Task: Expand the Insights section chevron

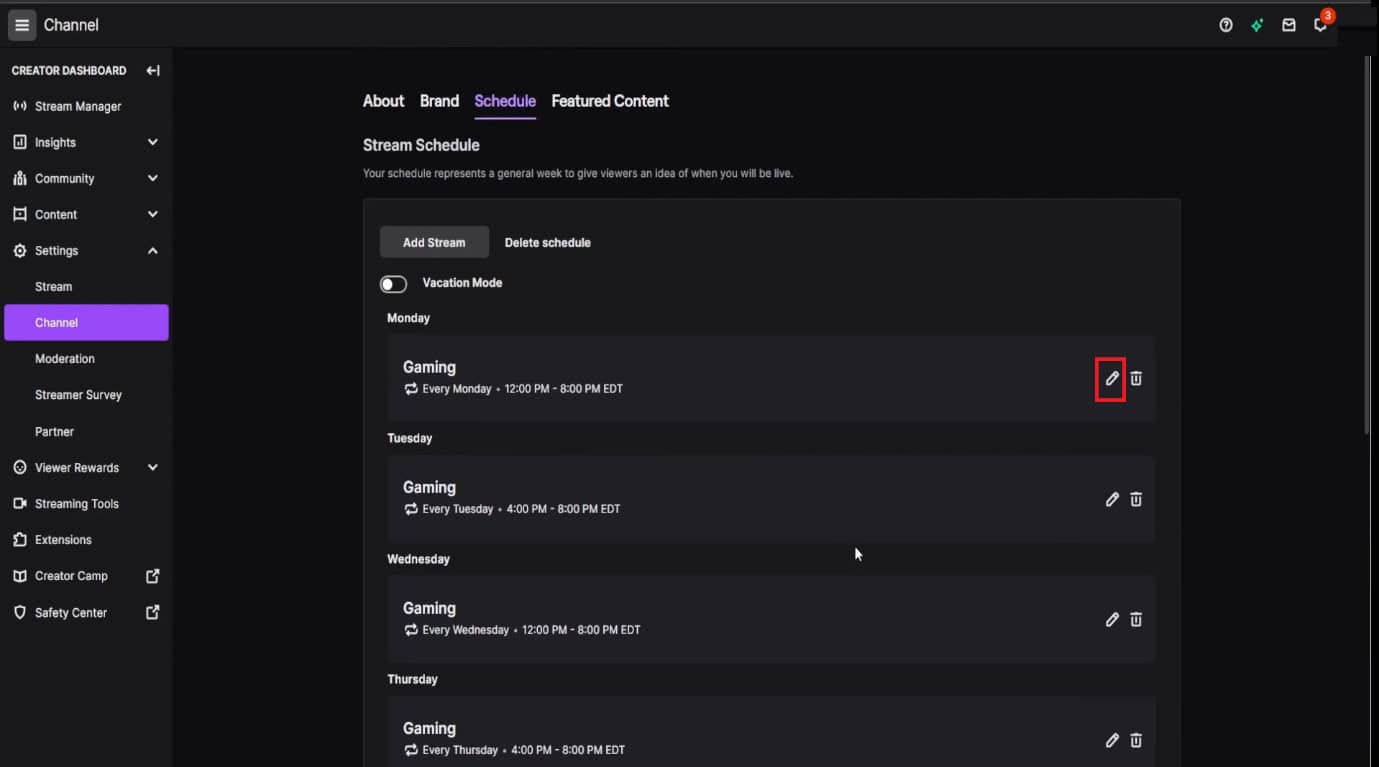Action: click(x=153, y=142)
